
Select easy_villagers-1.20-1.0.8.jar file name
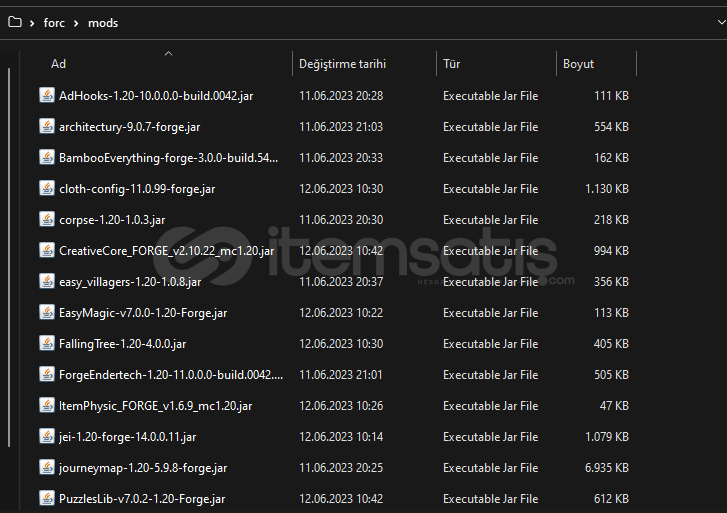130,282
